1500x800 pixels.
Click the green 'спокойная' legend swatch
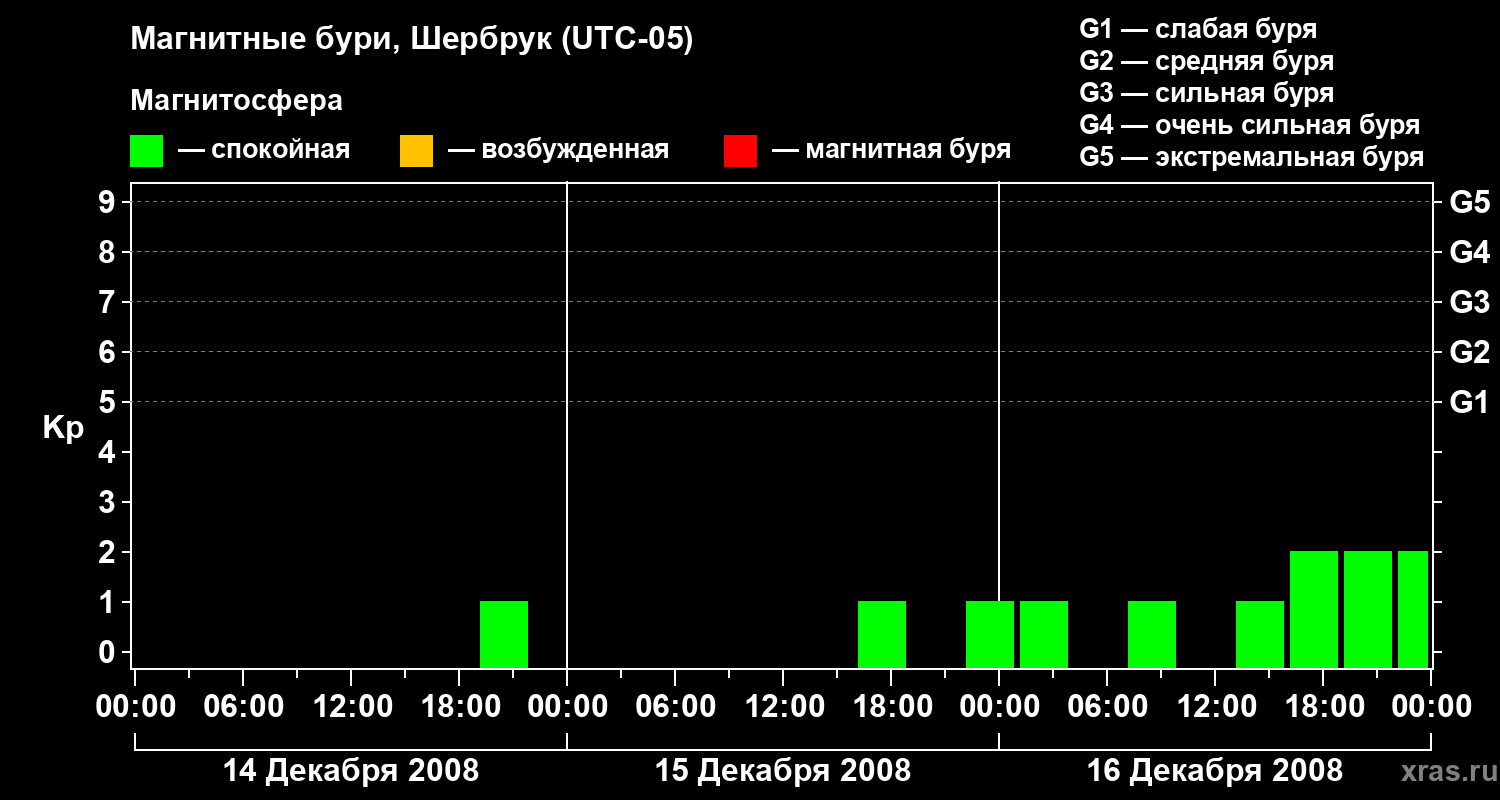point(147,150)
